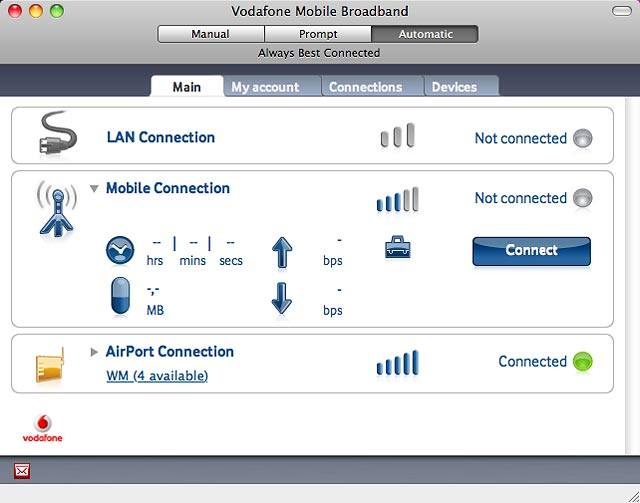Click the toolbar toggle pill button
Screen dimensions: 640x503
pos(622,11)
